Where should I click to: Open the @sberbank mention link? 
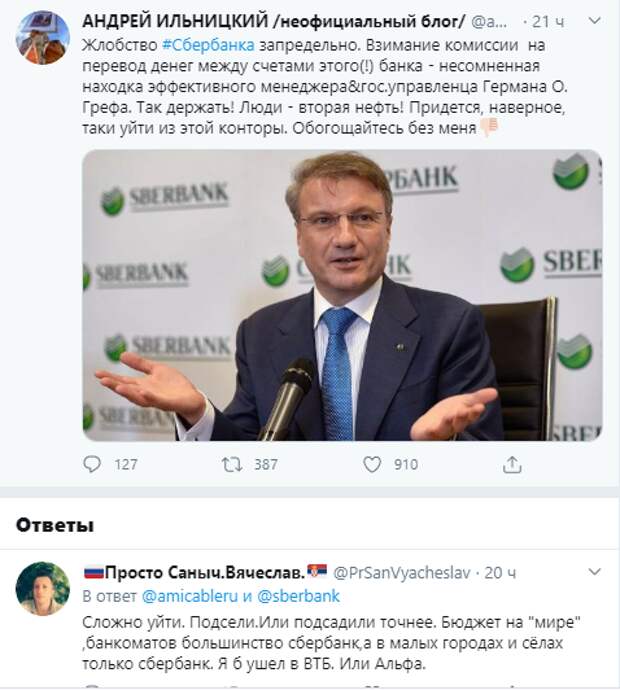(x=301, y=596)
